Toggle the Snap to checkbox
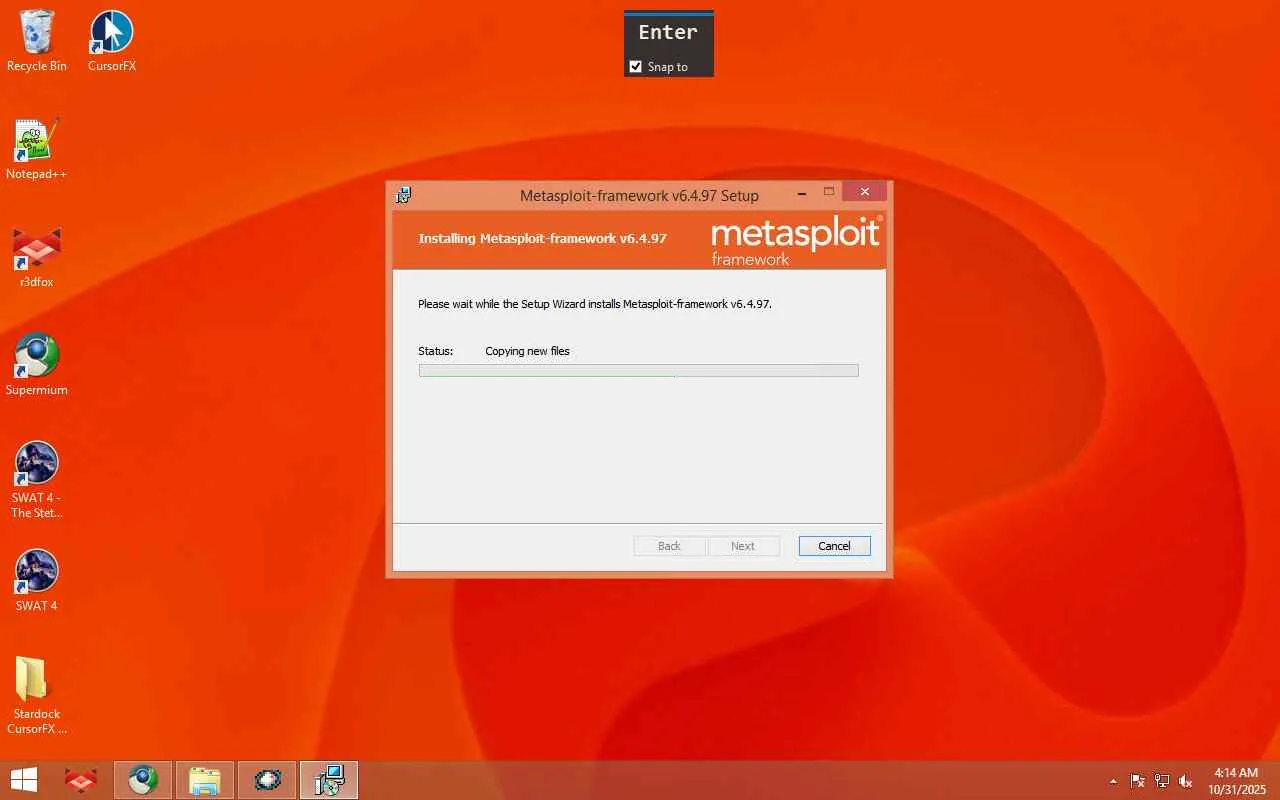Image resolution: width=1280 pixels, height=800 pixels. tap(635, 67)
